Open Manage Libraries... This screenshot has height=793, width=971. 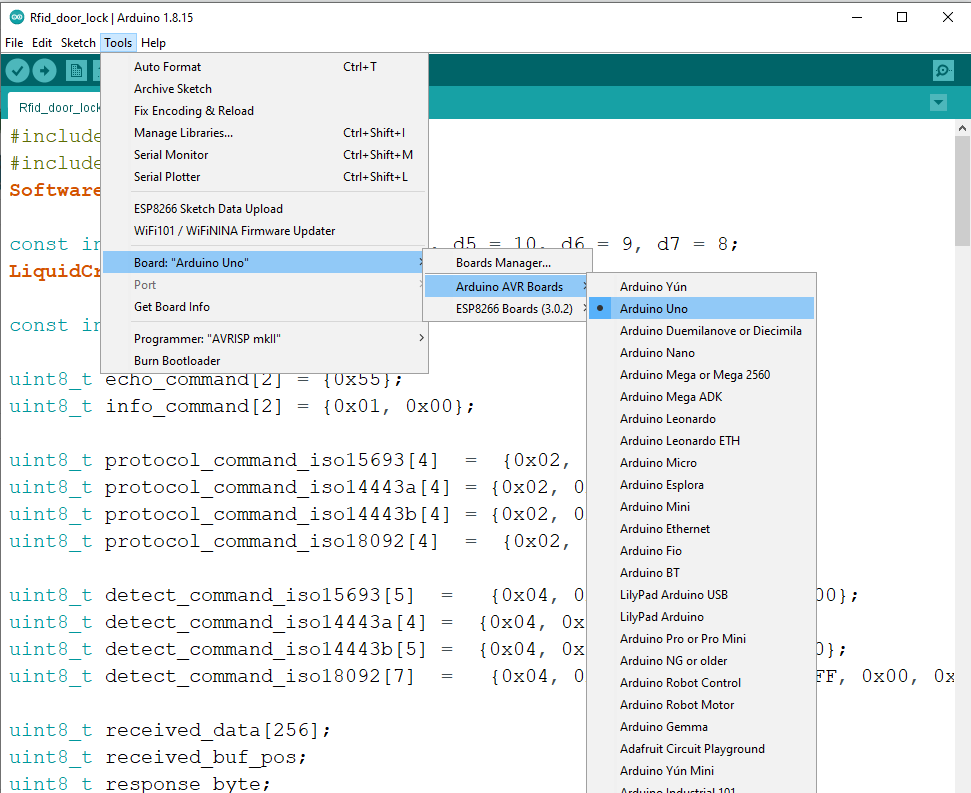(x=264, y=132)
